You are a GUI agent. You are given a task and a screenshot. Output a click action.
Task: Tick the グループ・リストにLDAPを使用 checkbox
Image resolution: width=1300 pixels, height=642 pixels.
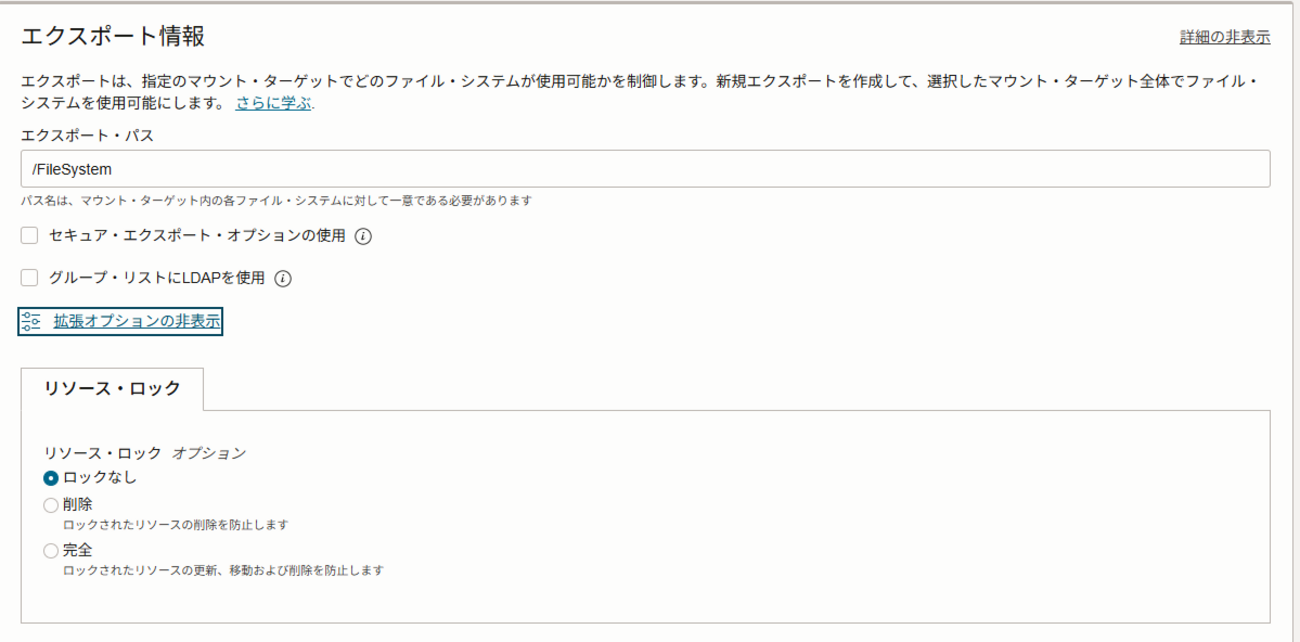tap(29, 278)
